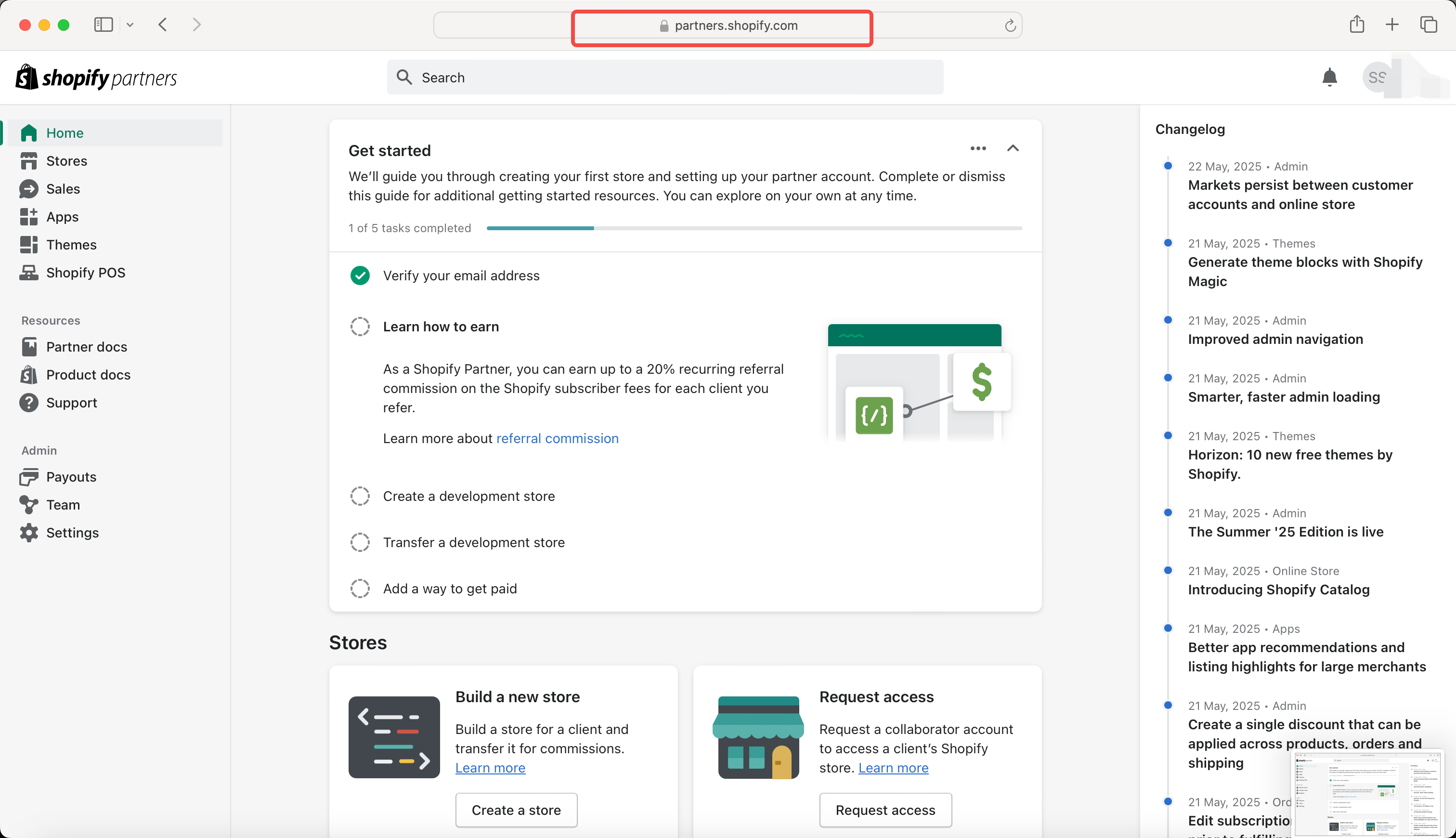This screenshot has height=838, width=1456.
Task: Open Safari sidebar dropdown arrow
Action: click(x=130, y=25)
